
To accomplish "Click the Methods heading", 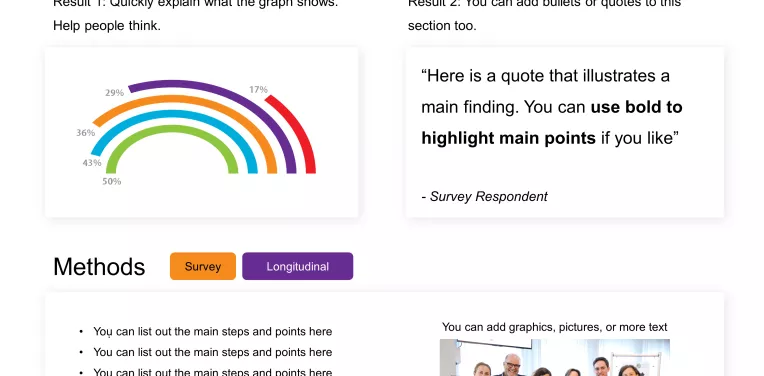I will pyautogui.click(x=99, y=266).
